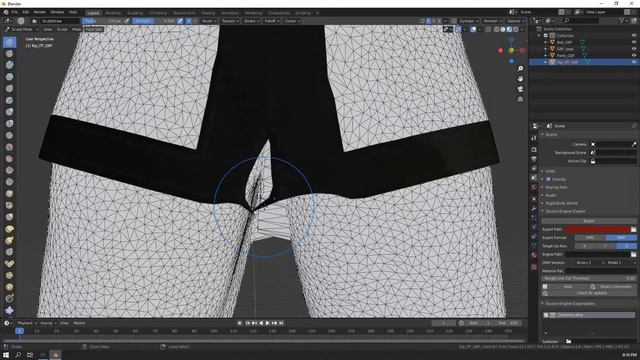
Task: Click the Steam Community button
Action: click(x=613, y=287)
